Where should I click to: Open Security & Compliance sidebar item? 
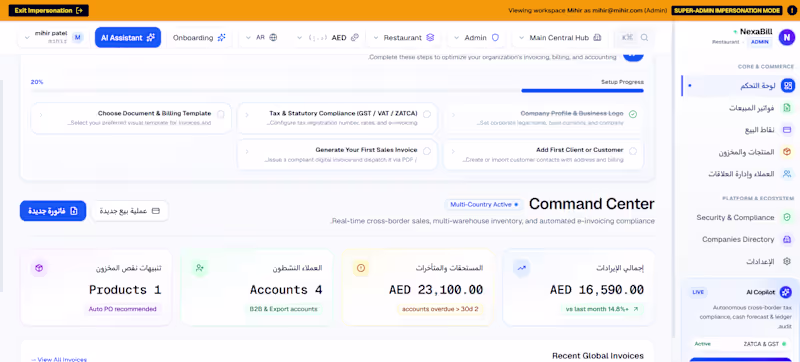coord(743,218)
